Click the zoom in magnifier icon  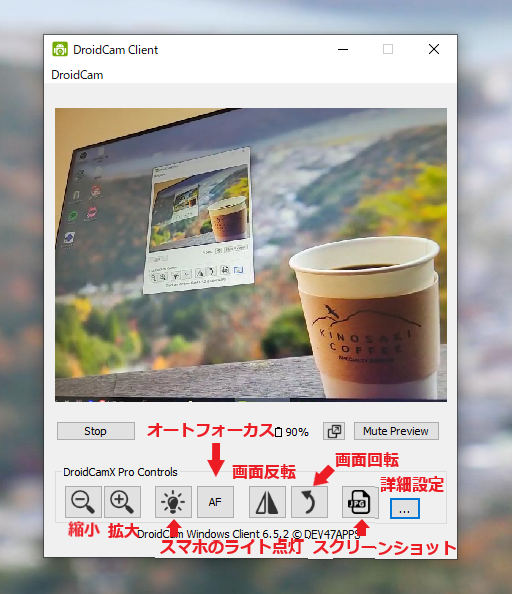[122, 502]
